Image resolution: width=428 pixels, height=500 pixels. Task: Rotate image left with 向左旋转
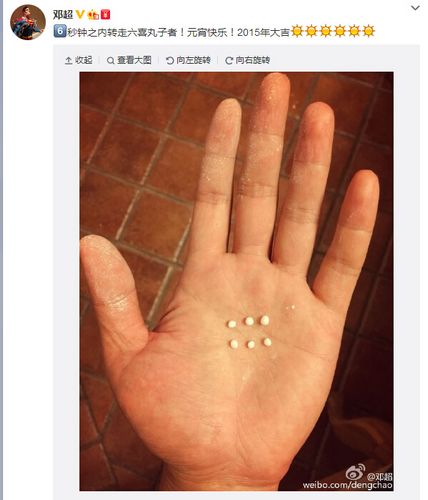[193, 60]
